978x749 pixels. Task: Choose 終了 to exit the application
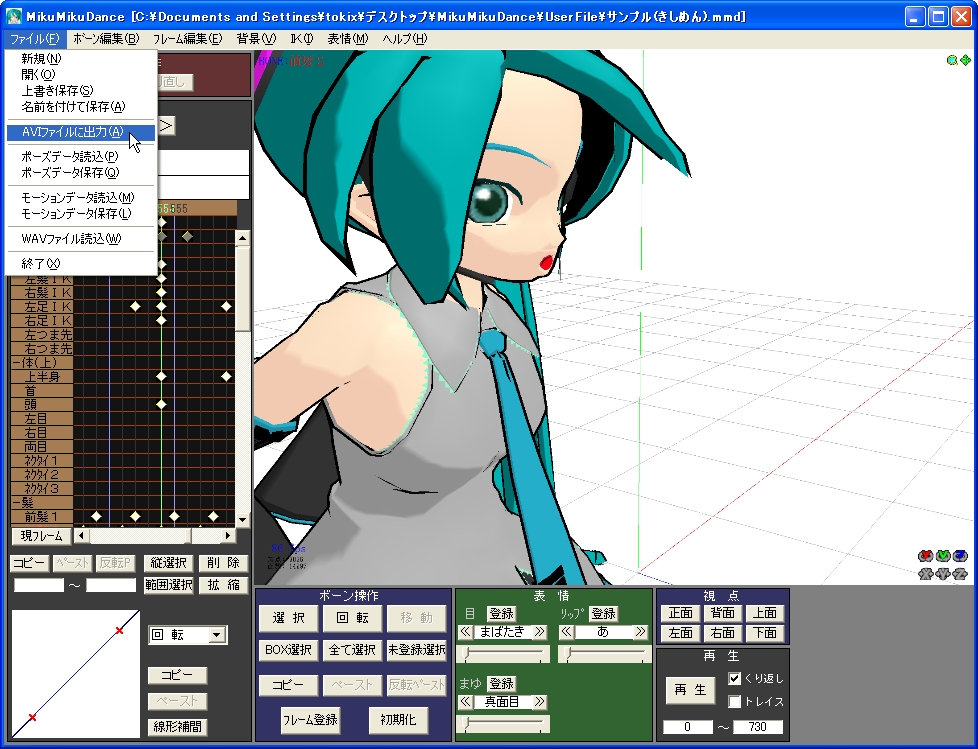click(81, 263)
